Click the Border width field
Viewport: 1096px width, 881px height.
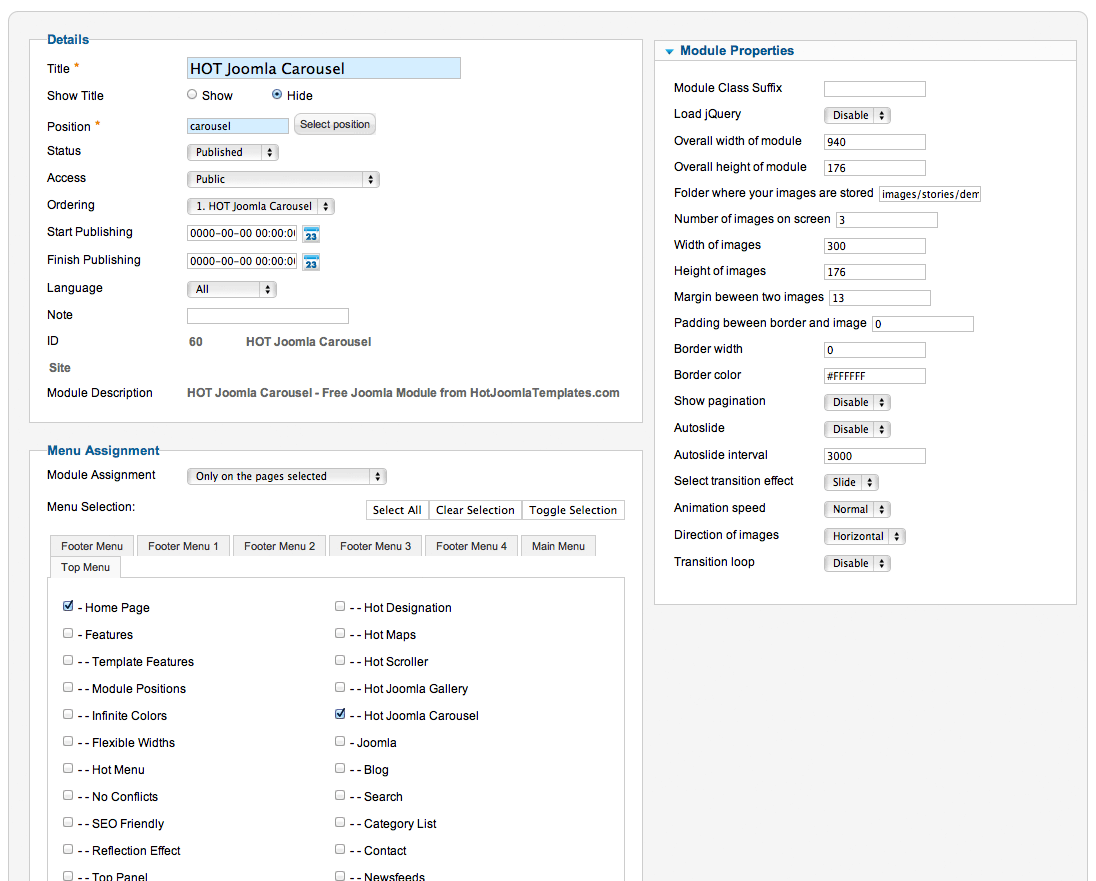pyautogui.click(x=875, y=350)
